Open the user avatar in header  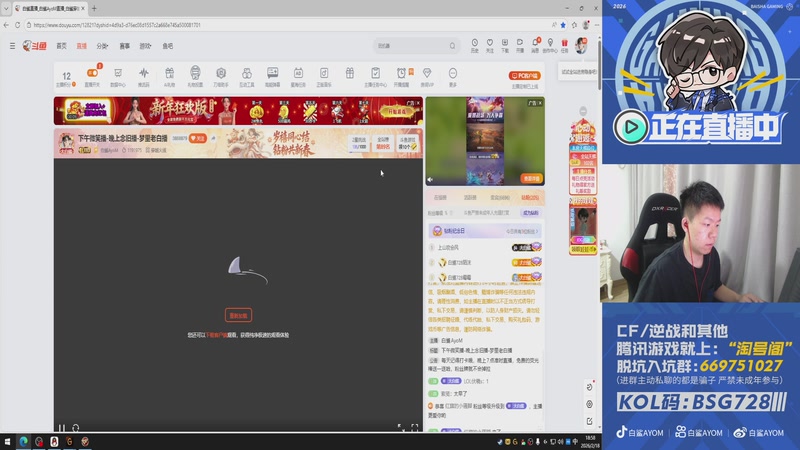click(x=581, y=46)
